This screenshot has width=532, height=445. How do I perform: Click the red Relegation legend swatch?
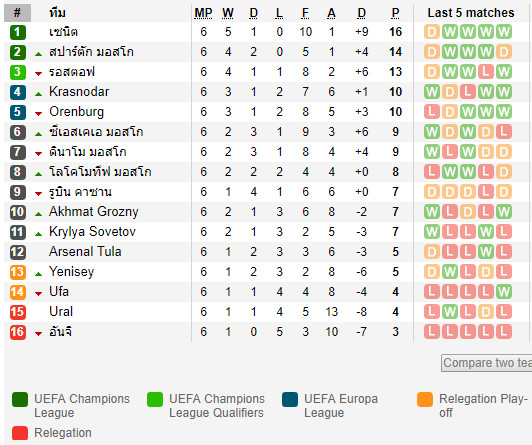[x=20, y=433]
